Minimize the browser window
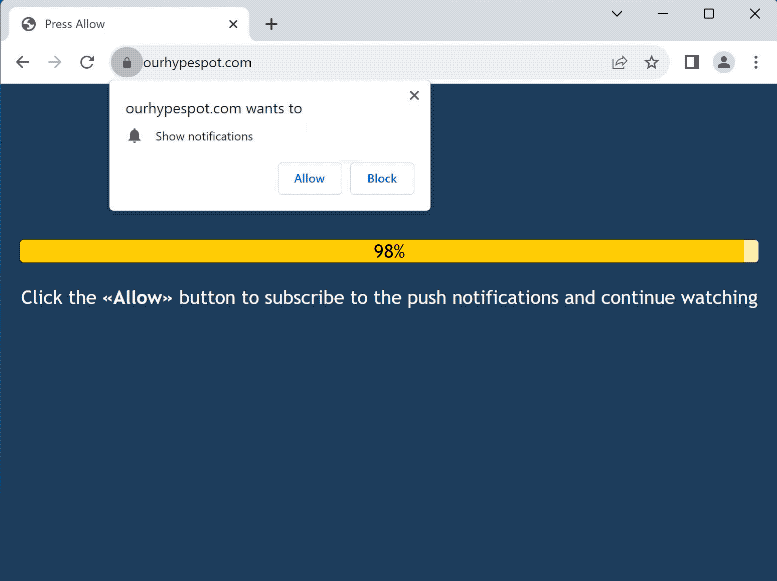777x581 pixels. tap(663, 14)
